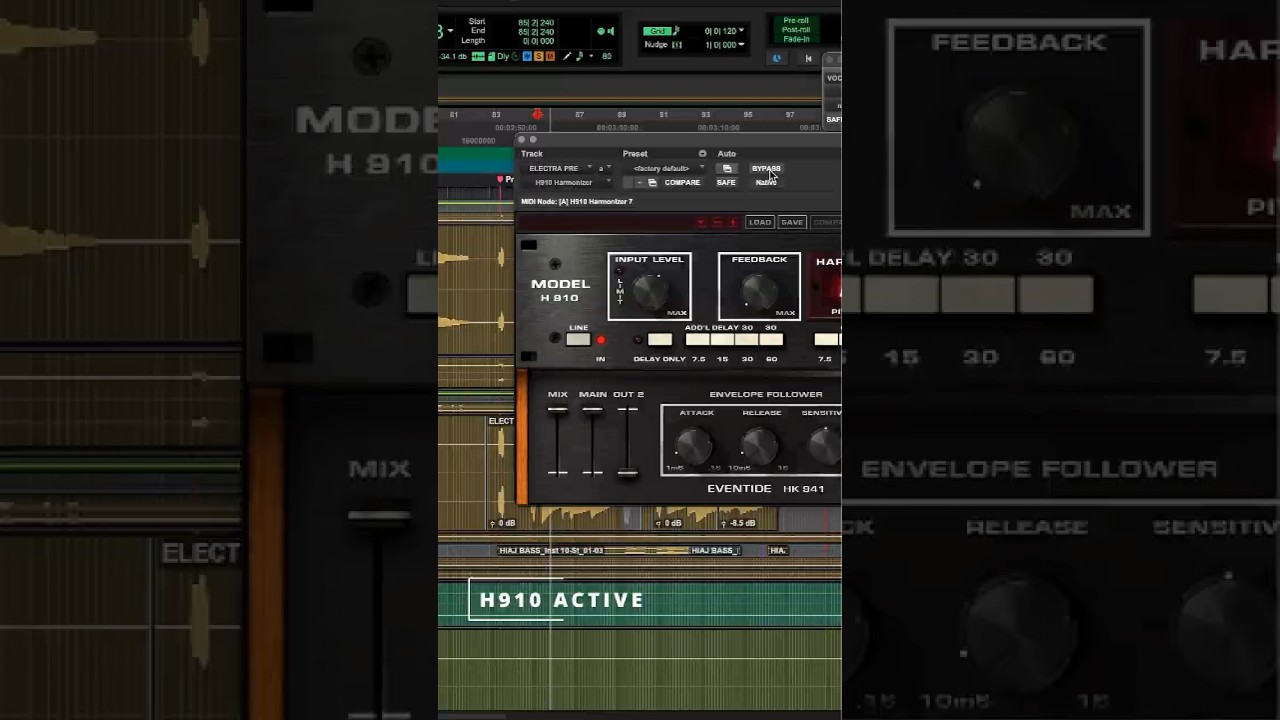Toggle the 30 additional delay button
The image size is (1280, 720).
pyautogui.click(x=746, y=340)
